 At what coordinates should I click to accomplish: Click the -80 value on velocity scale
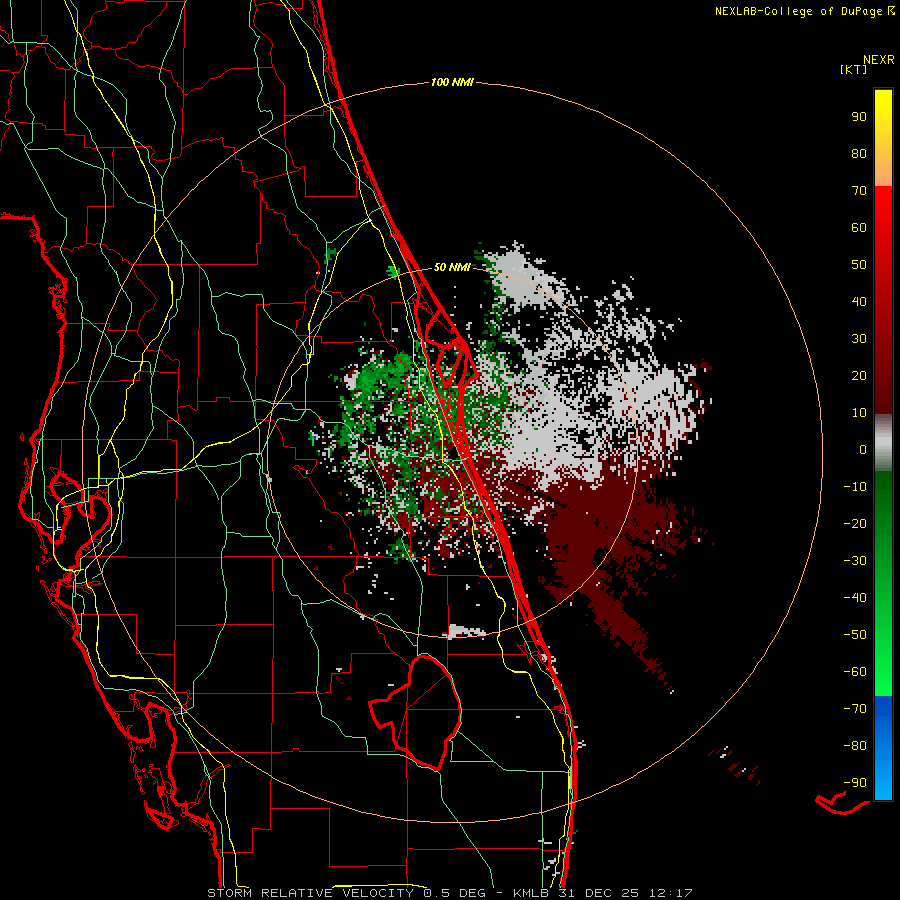(855, 746)
